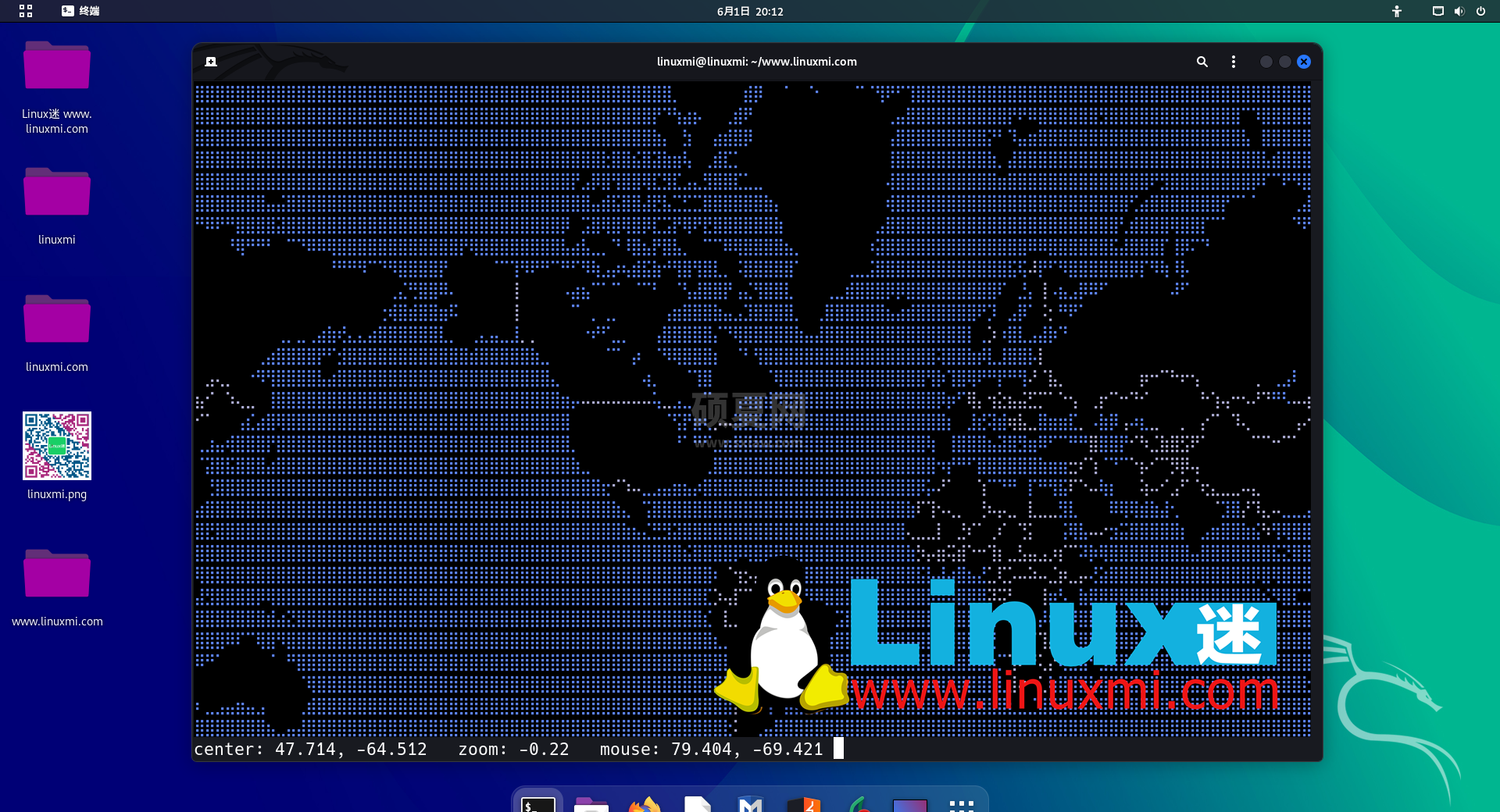Select the linuxmi.png QR code file

(57, 457)
